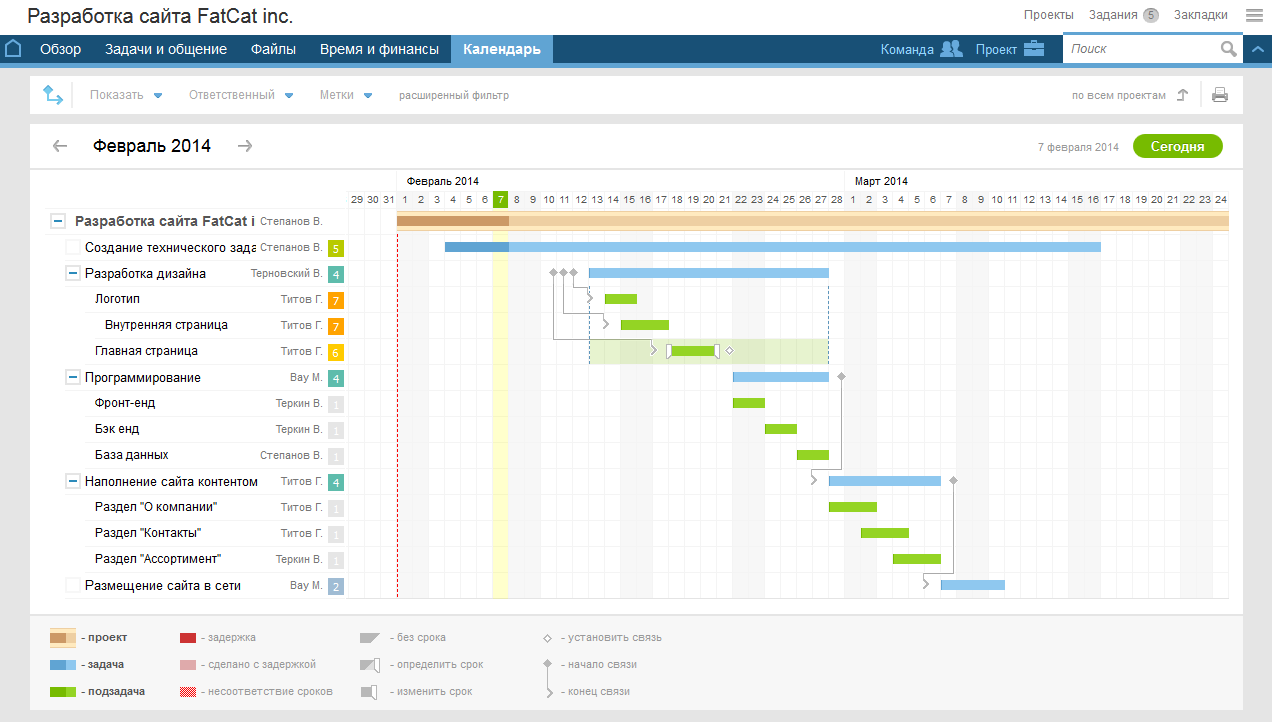This screenshot has height=722, width=1272.
Task: Open the Ответственный dropdown filter
Action: pyautogui.click(x=240, y=96)
